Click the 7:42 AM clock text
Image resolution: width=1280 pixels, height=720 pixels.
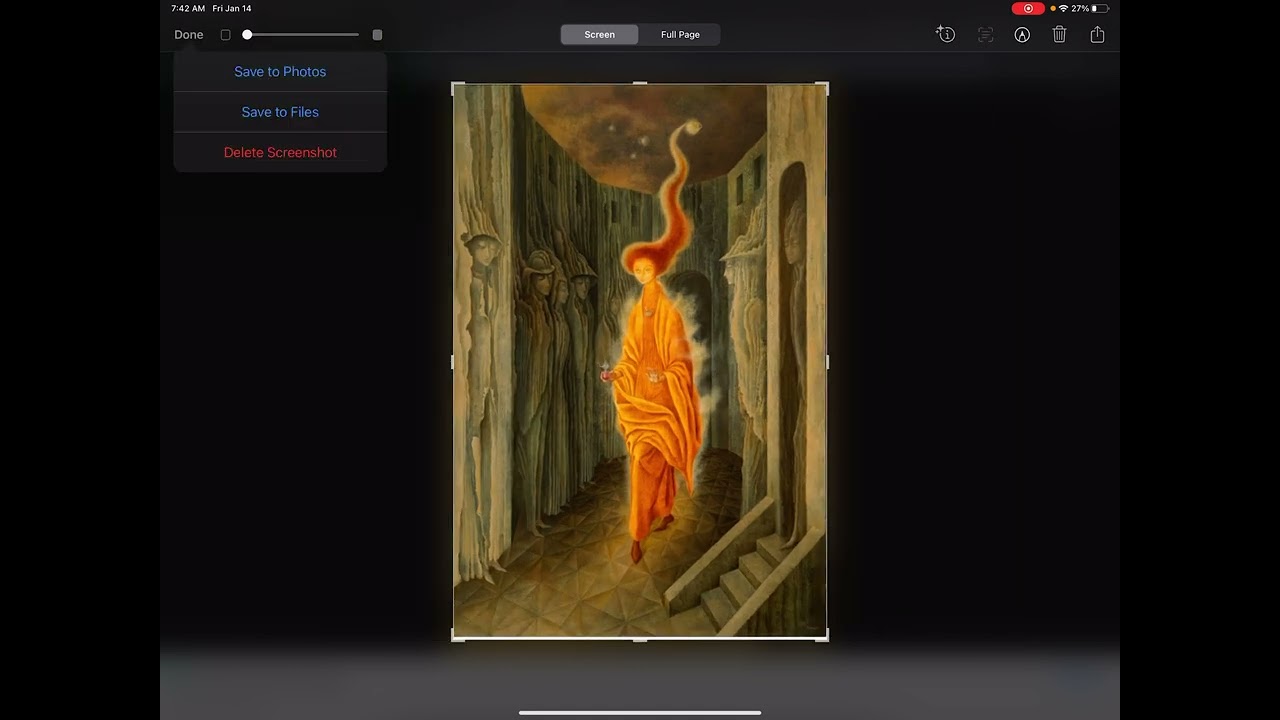pos(188,8)
